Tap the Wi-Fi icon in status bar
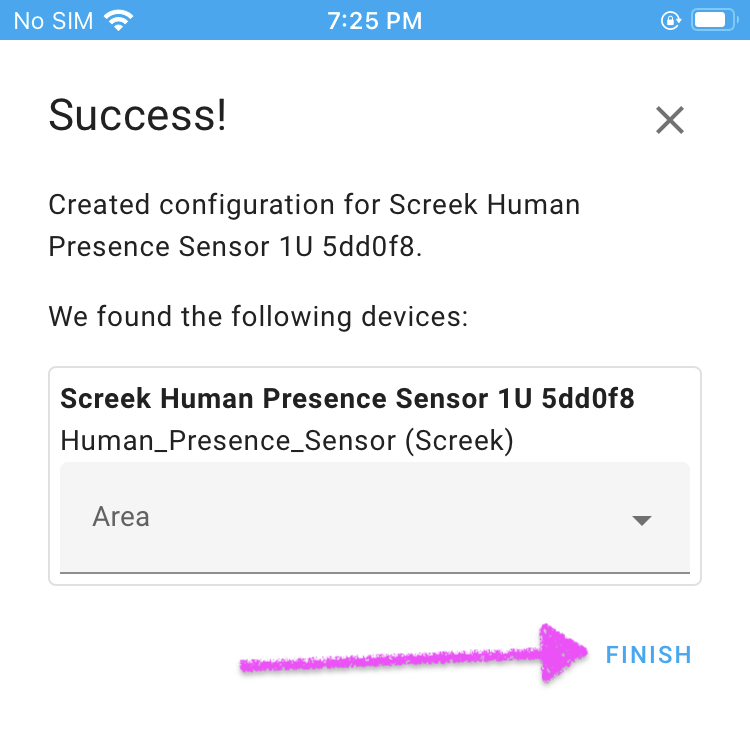This screenshot has width=750, height=754. point(119,21)
